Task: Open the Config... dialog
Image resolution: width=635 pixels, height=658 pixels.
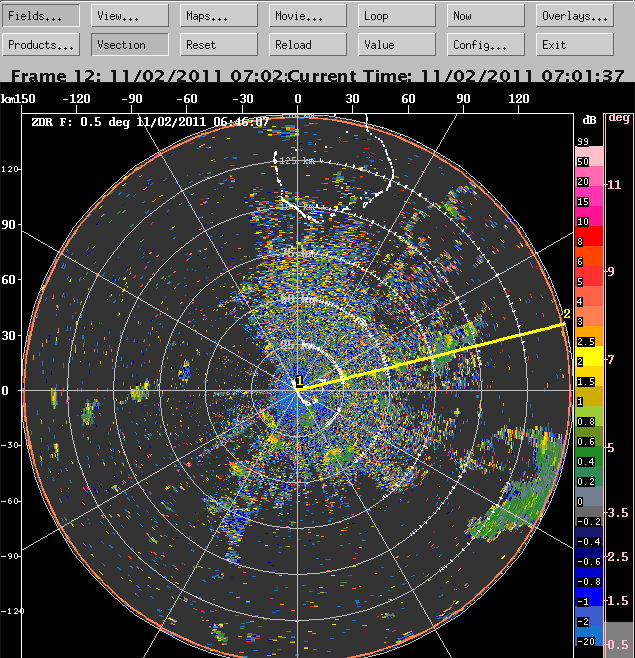Action: coord(486,44)
